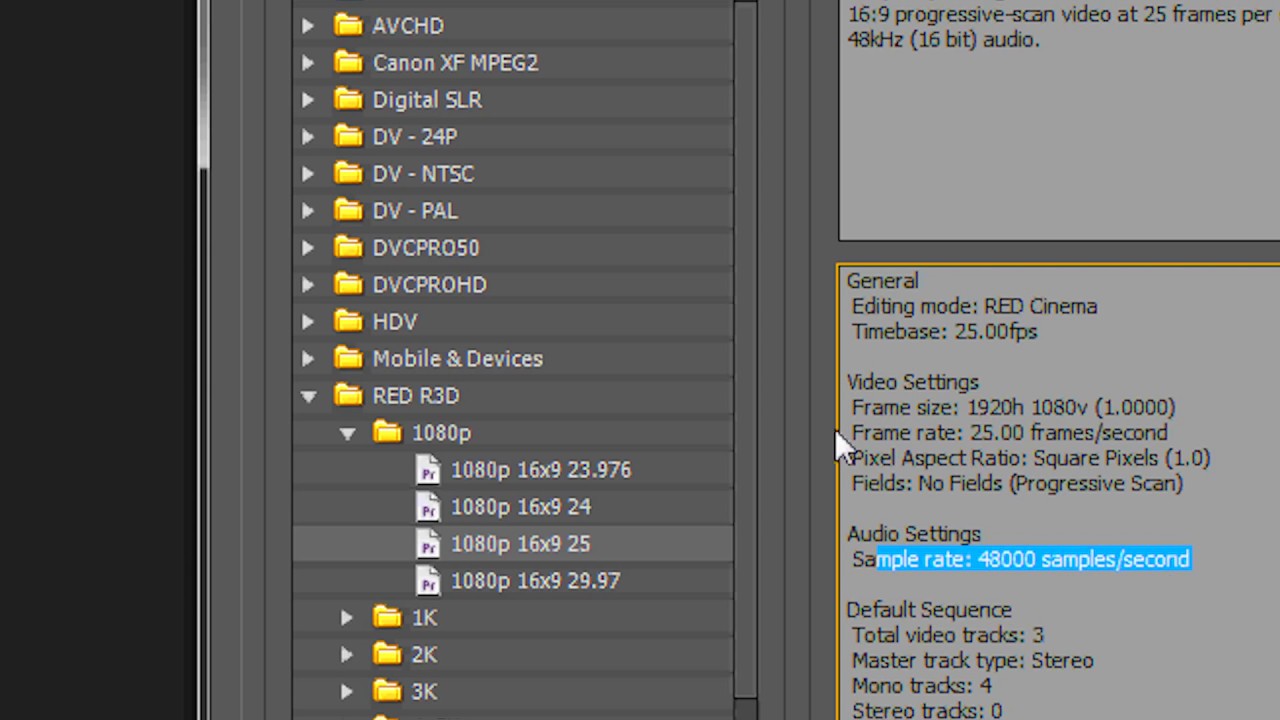Expand the 1K subfolder
Image resolution: width=1280 pixels, height=720 pixels.
347,618
